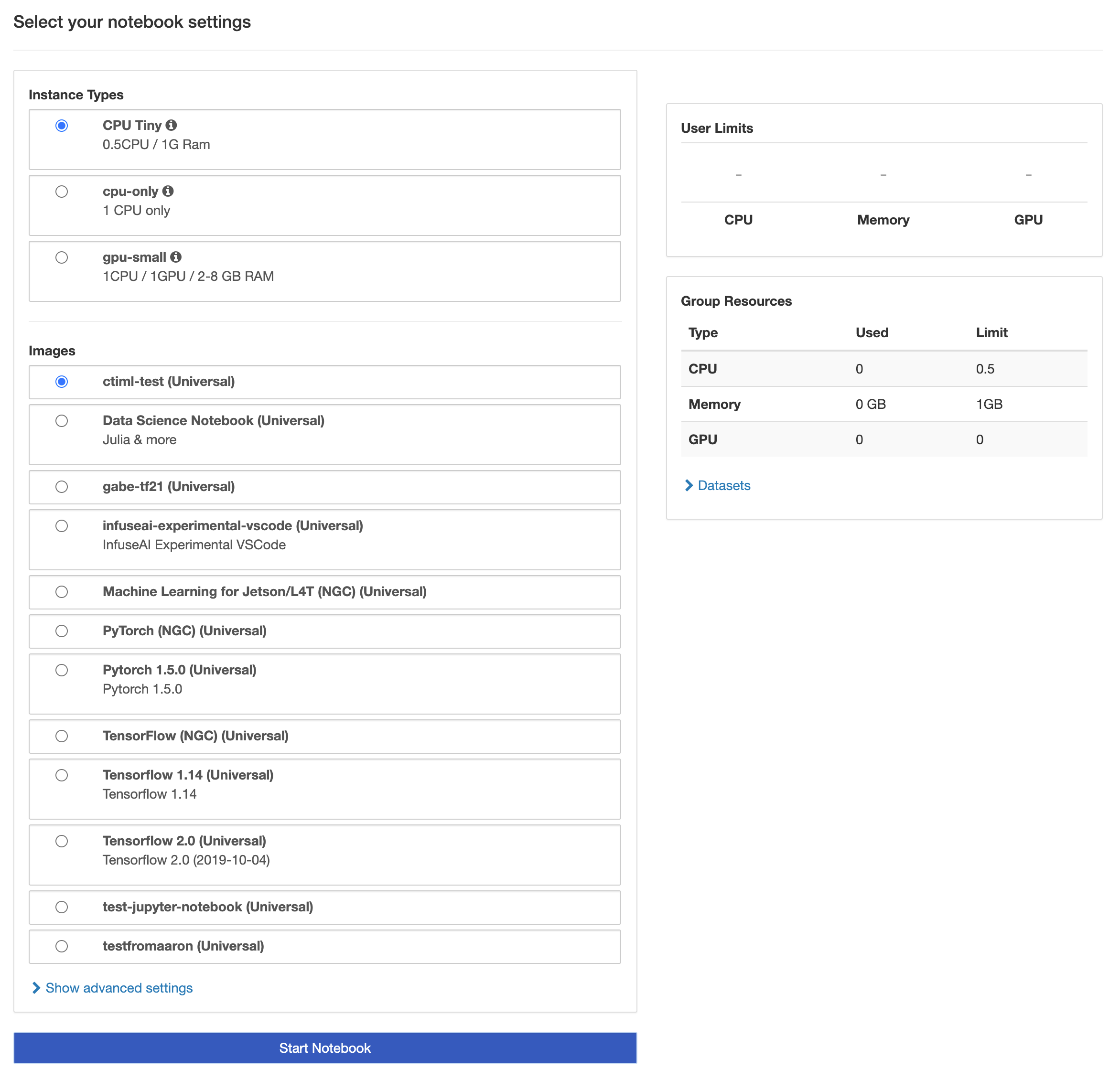Select the gpu-small instance type radio
The width and height of the screenshot is (1120, 1090).
click(x=62, y=257)
